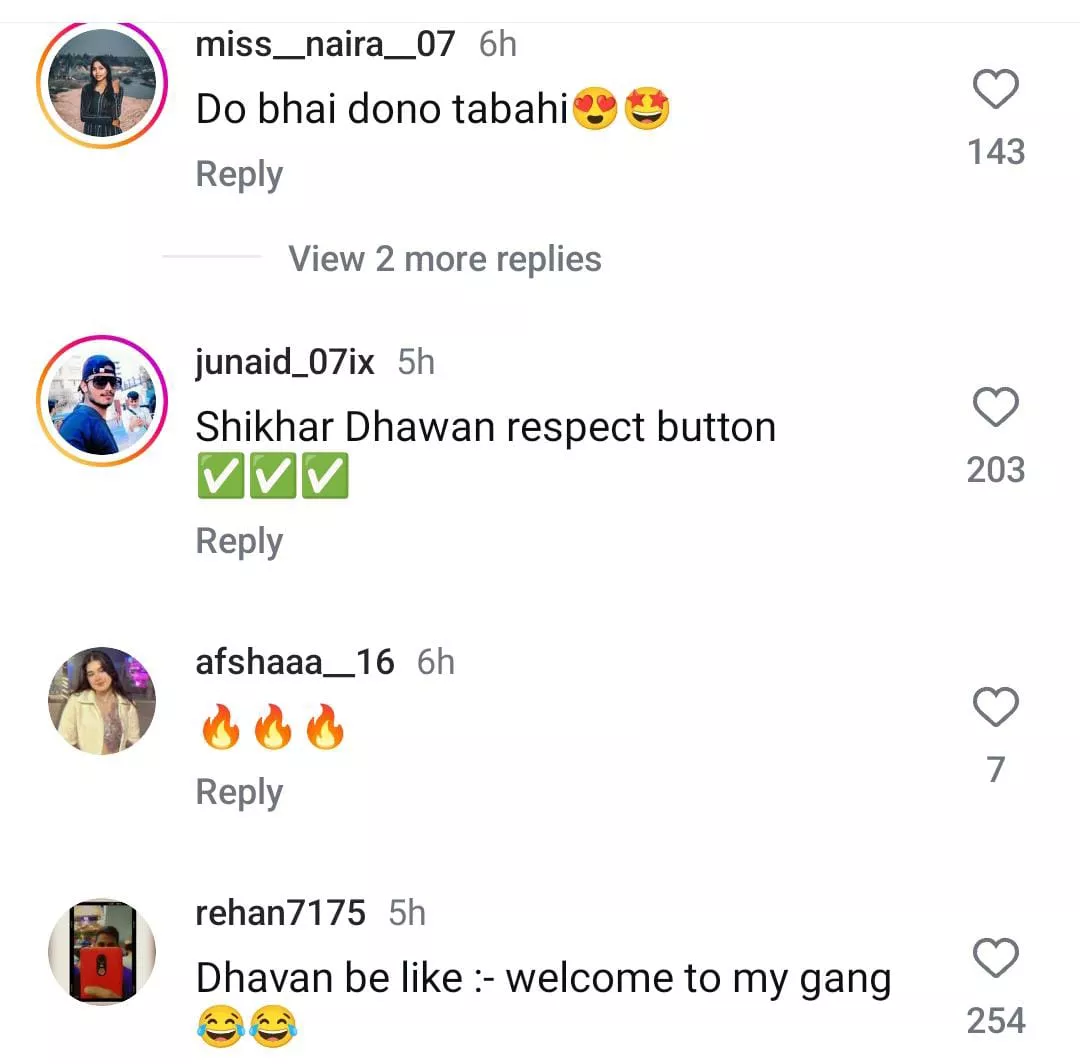Tap the 203 likes count
Image resolution: width=1080 pixels, height=1064 pixels.
[996, 470]
